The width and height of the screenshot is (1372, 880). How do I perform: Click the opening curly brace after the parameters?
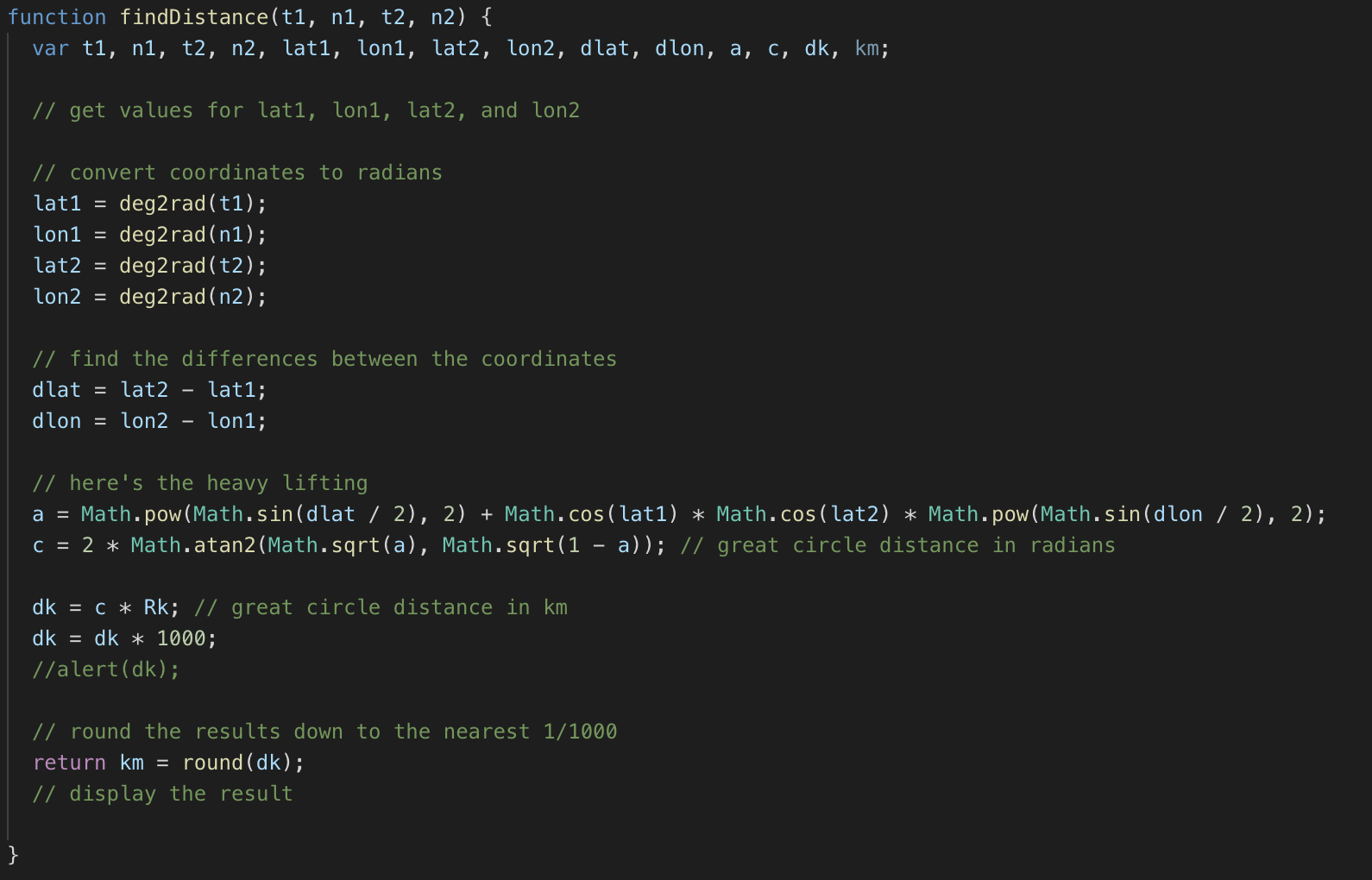486,17
